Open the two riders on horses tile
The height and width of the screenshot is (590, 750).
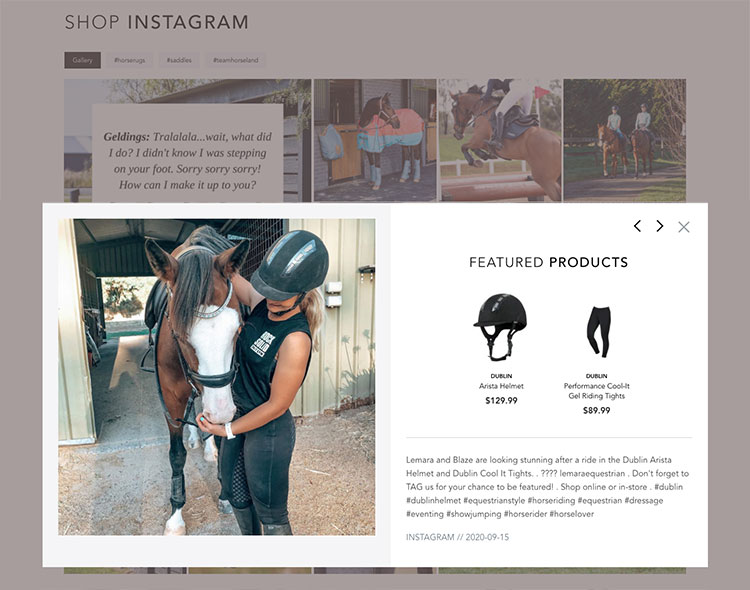coord(625,141)
